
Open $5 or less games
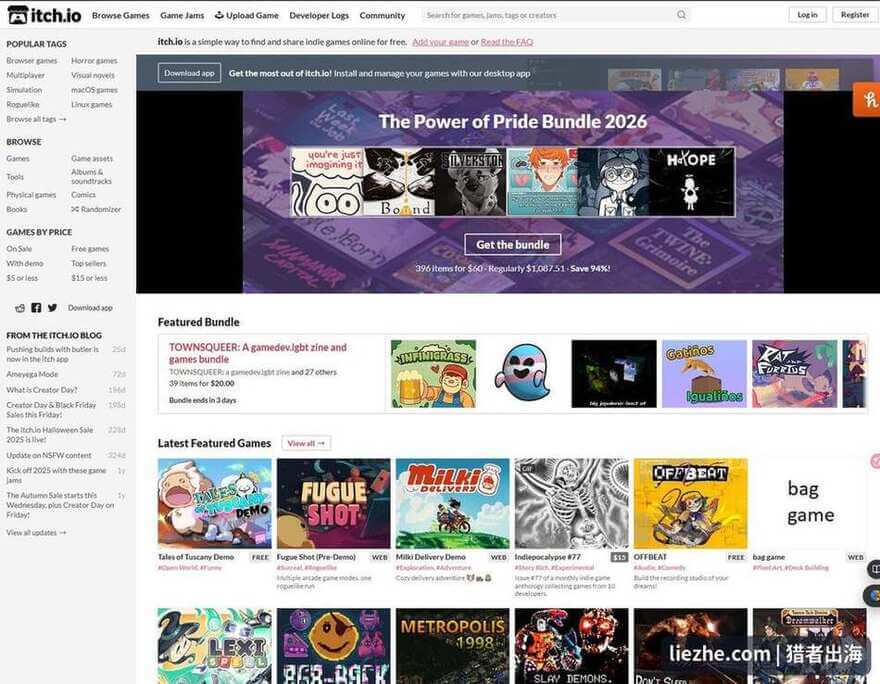[22, 278]
